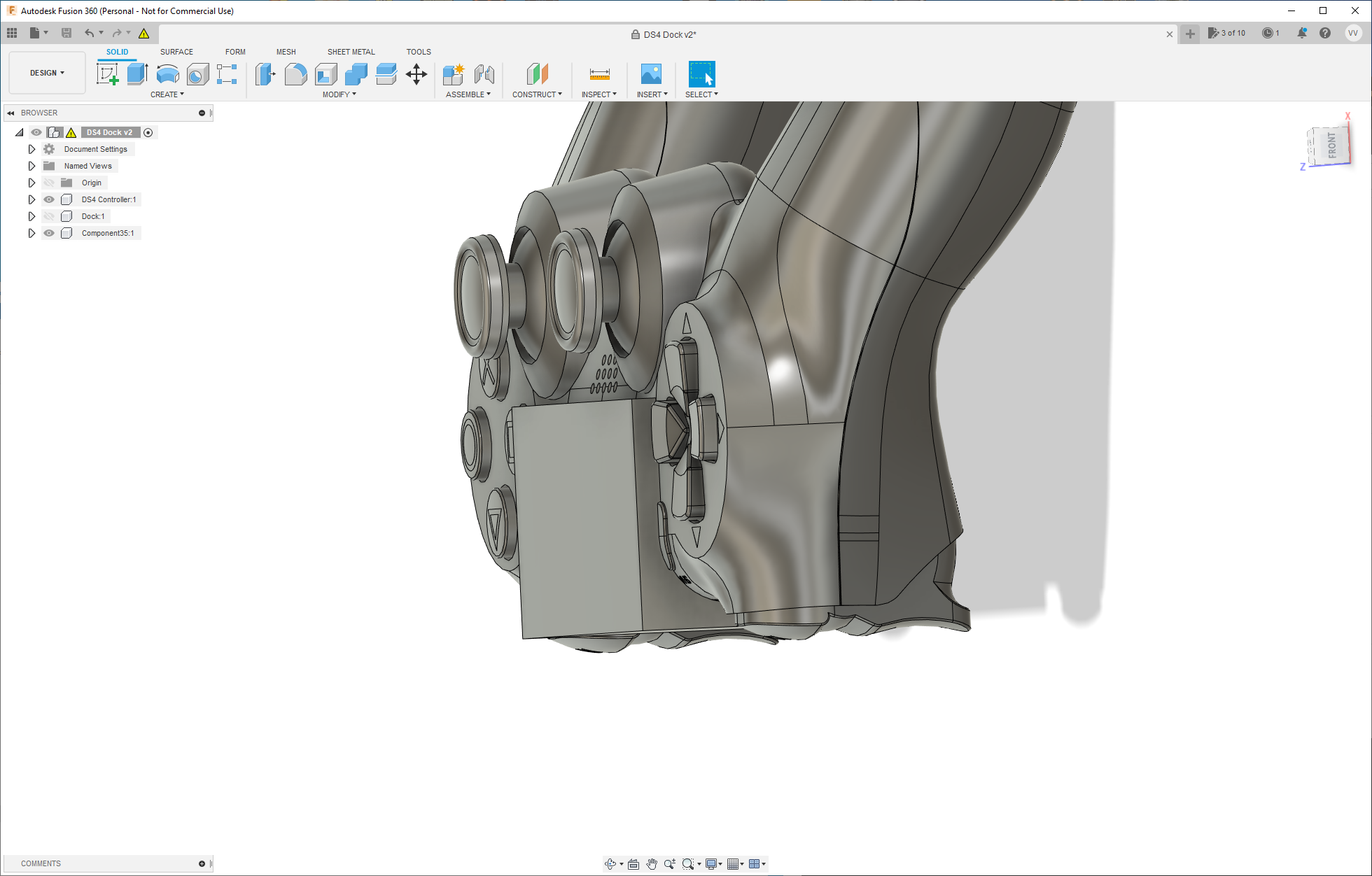Expand Component35:1
The height and width of the screenshot is (876, 1372).
pyautogui.click(x=31, y=233)
